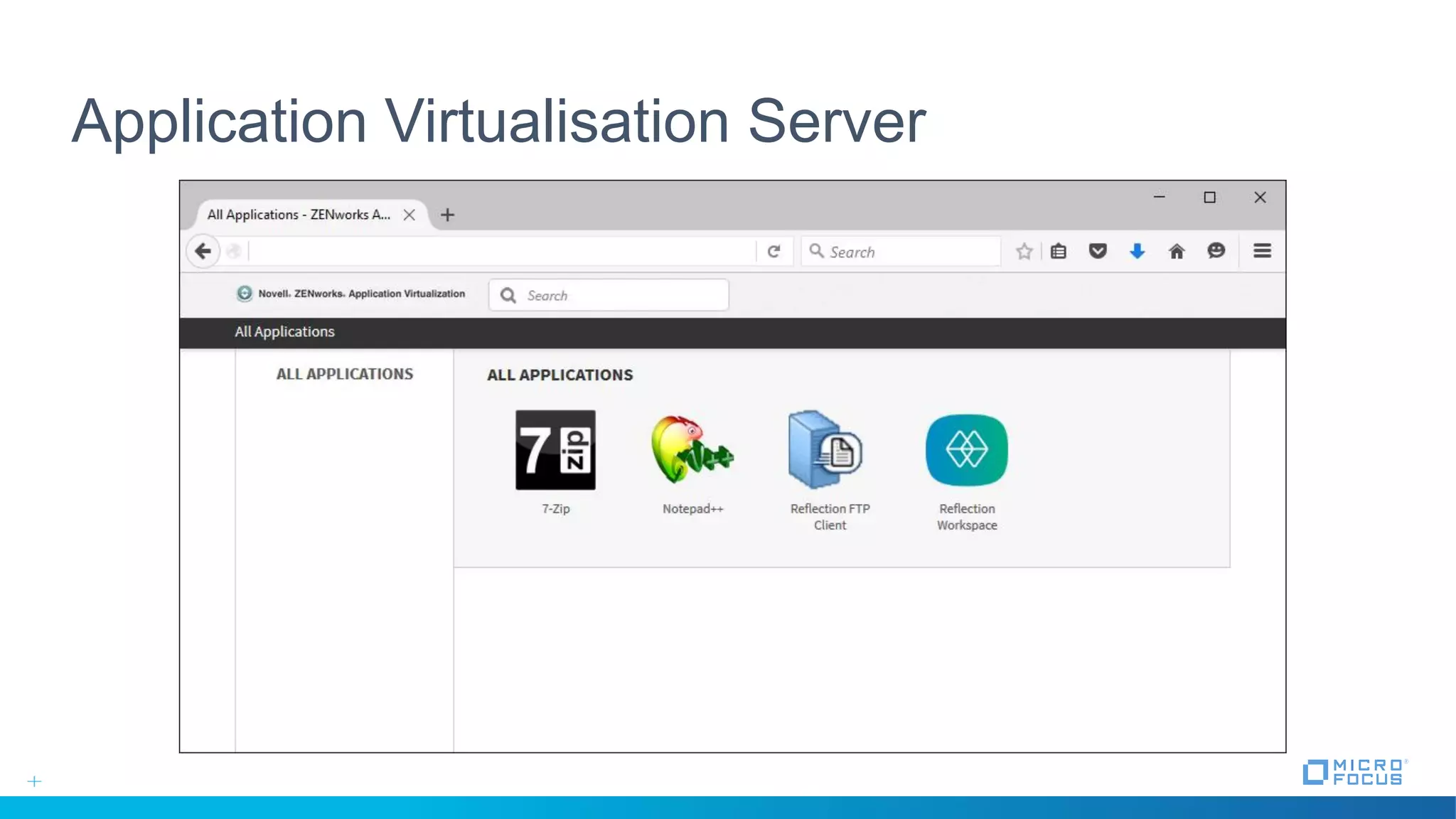Launch the Reflection FTP Client icon

[x=825, y=449]
